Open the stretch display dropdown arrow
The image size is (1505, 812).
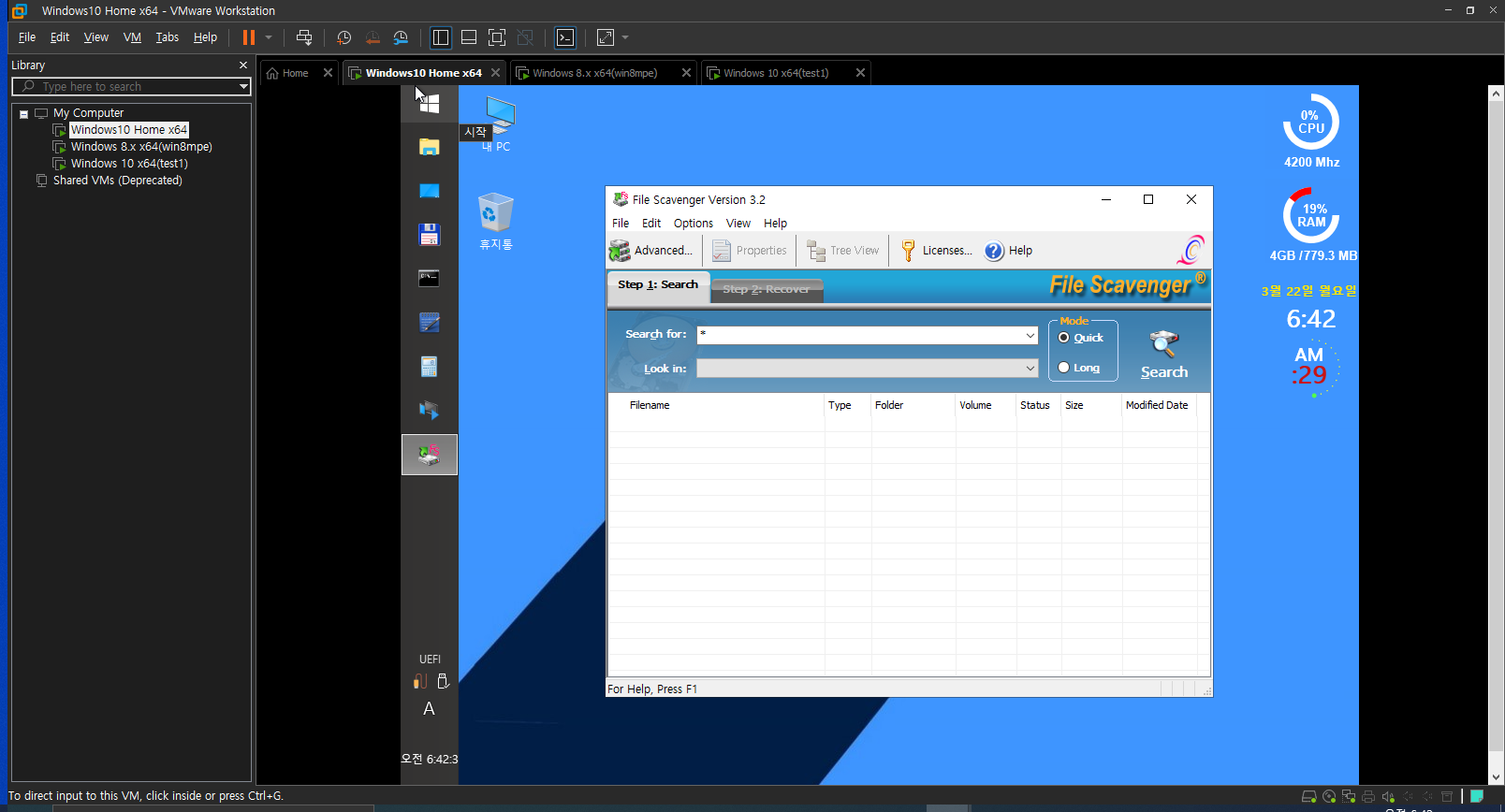point(625,37)
